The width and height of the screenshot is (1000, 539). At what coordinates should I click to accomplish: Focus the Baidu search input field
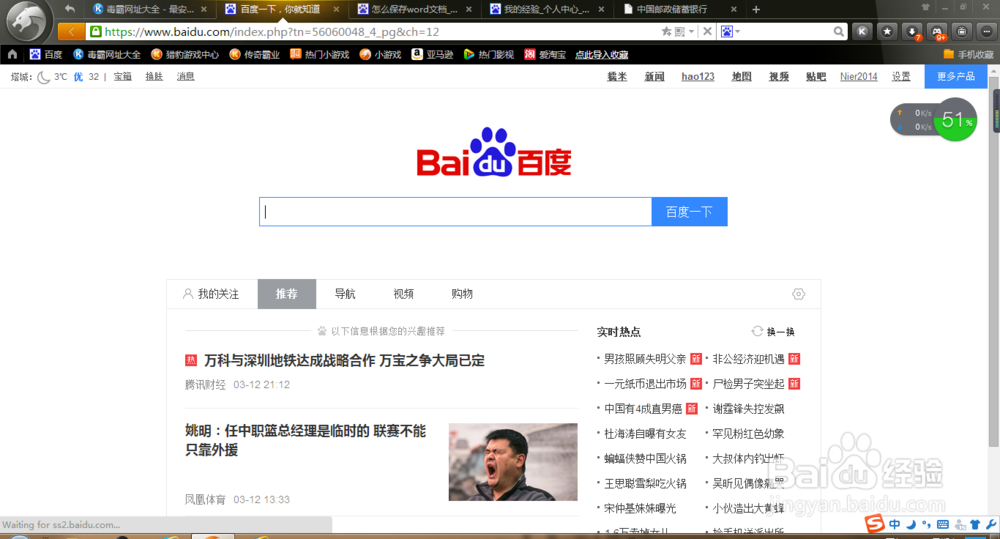(x=455, y=212)
